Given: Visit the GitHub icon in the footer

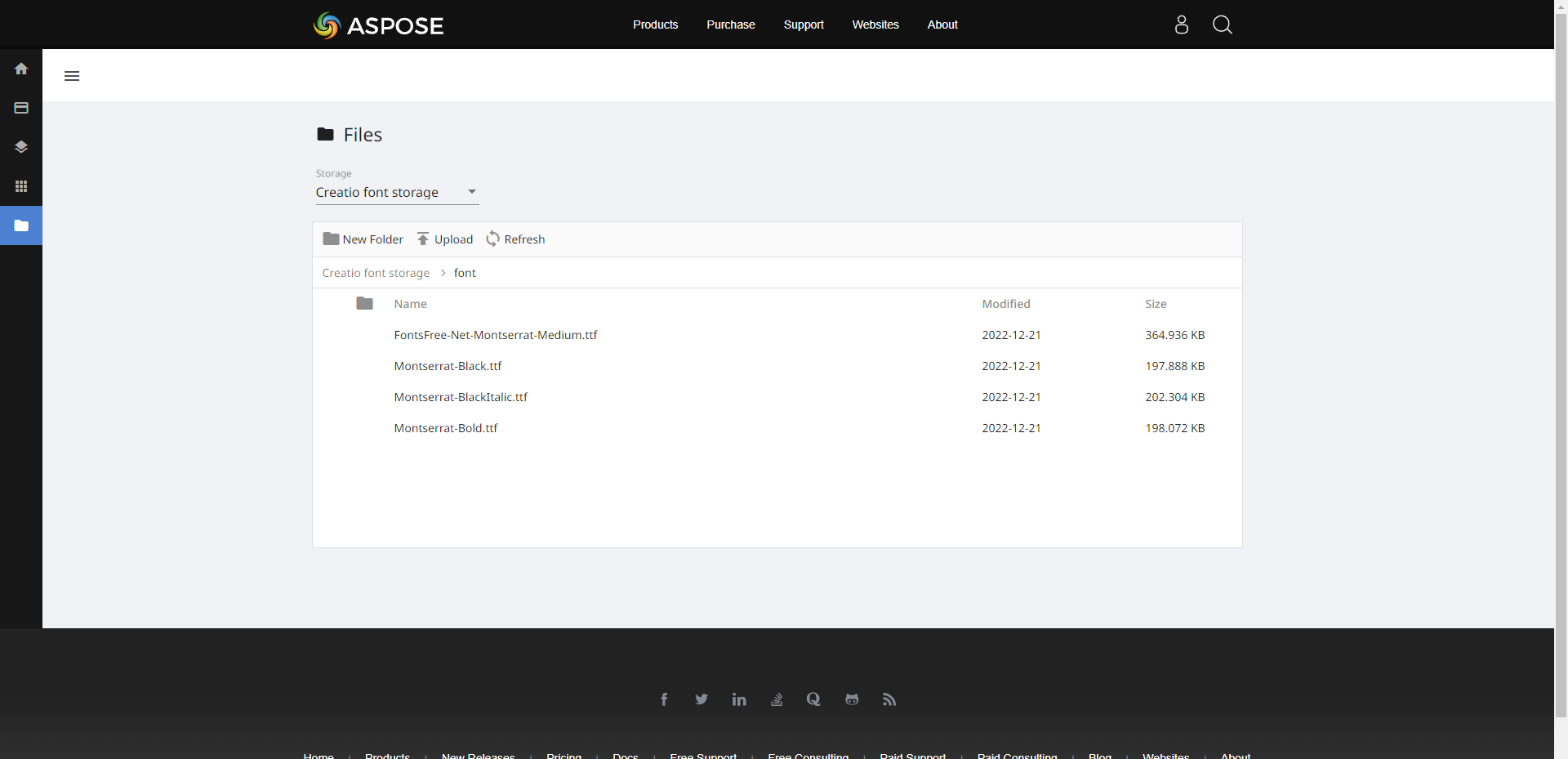Looking at the screenshot, I should click(852, 699).
